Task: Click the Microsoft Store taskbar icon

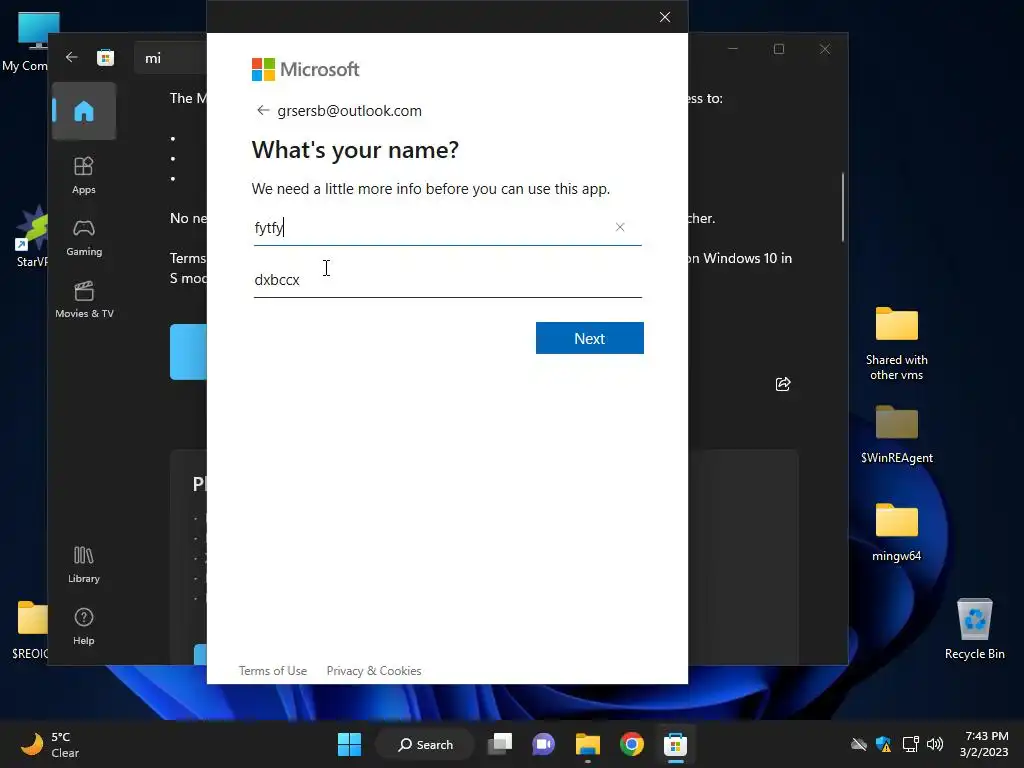Action: [x=675, y=744]
